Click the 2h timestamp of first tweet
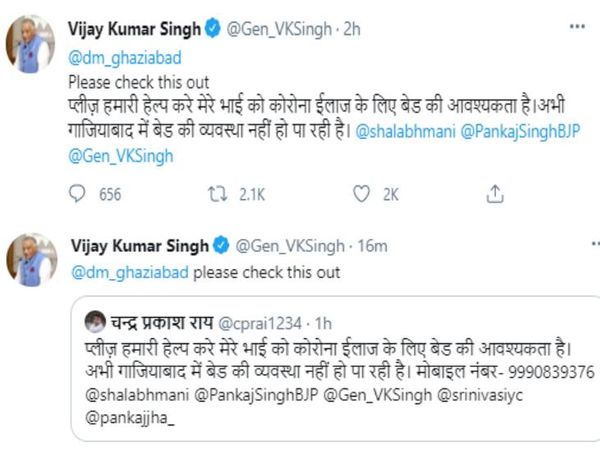 pyautogui.click(x=351, y=30)
